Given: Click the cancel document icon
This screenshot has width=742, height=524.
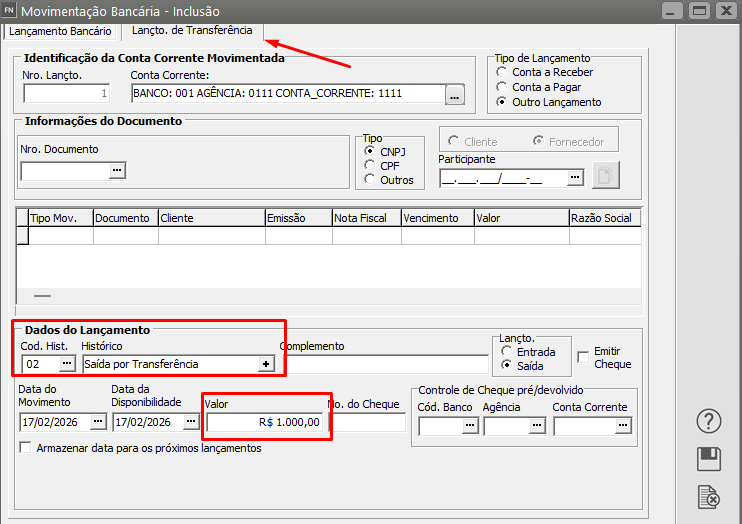Looking at the screenshot, I should pos(708,496).
